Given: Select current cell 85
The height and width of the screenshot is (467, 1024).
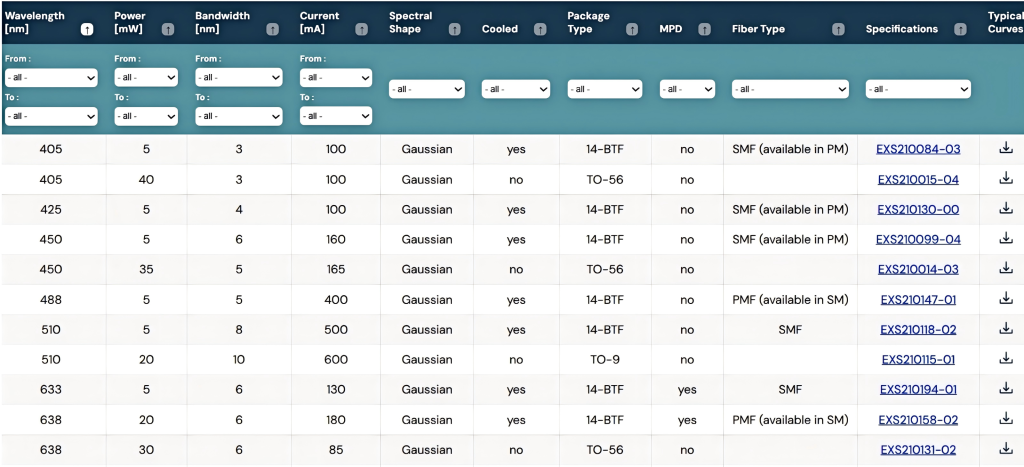Looking at the screenshot, I should pyautogui.click(x=336, y=450).
